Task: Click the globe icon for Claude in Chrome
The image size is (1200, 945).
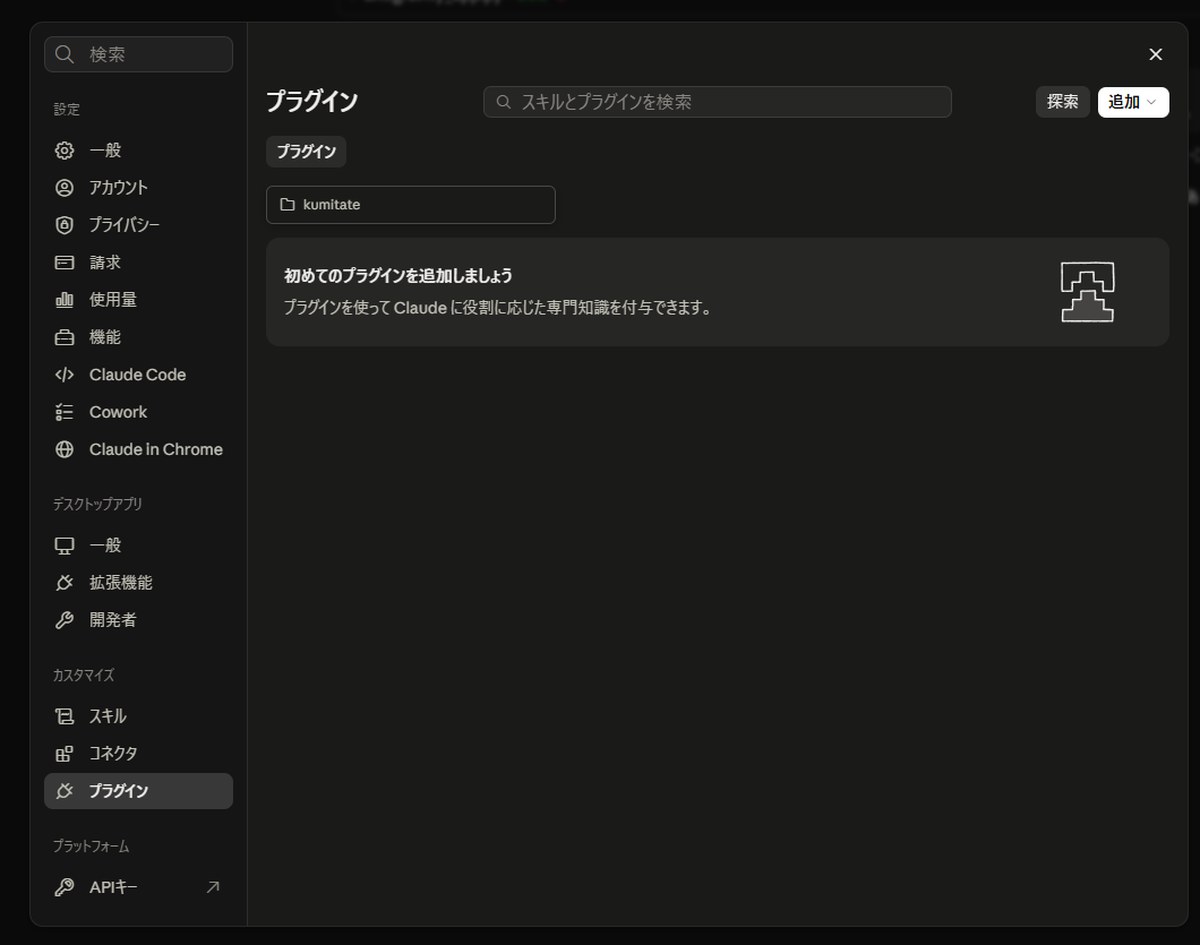Action: pos(64,450)
